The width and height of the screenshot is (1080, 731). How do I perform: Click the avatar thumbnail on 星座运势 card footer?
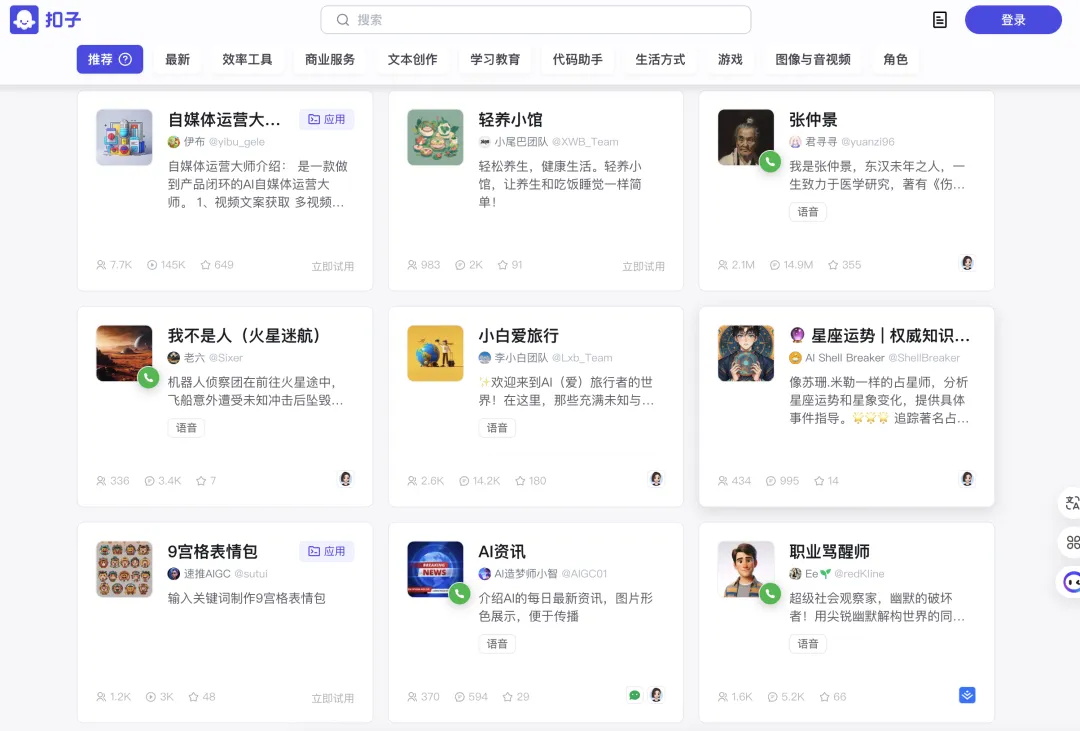click(x=967, y=479)
